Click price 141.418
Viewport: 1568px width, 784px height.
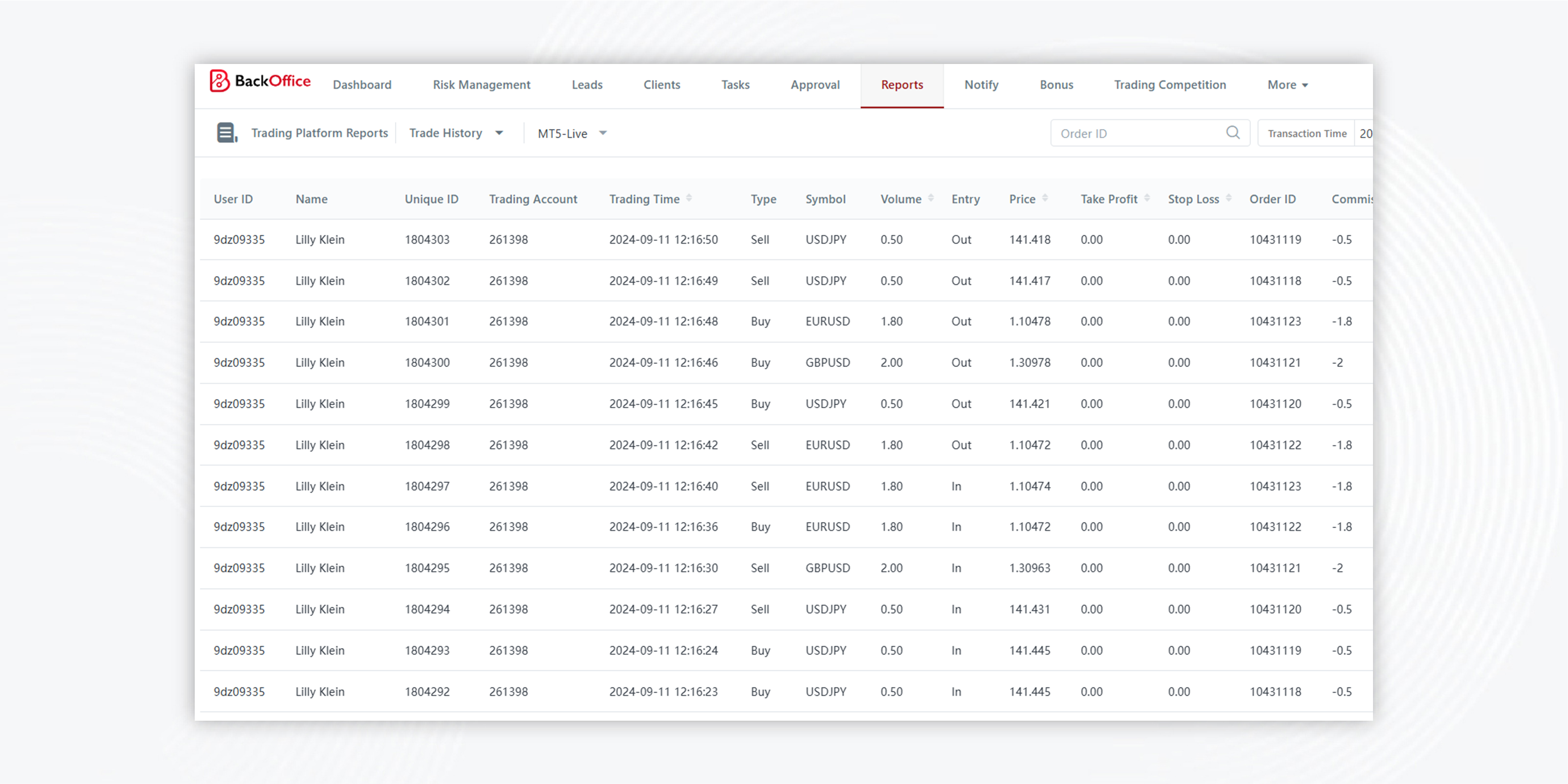[x=1030, y=240]
